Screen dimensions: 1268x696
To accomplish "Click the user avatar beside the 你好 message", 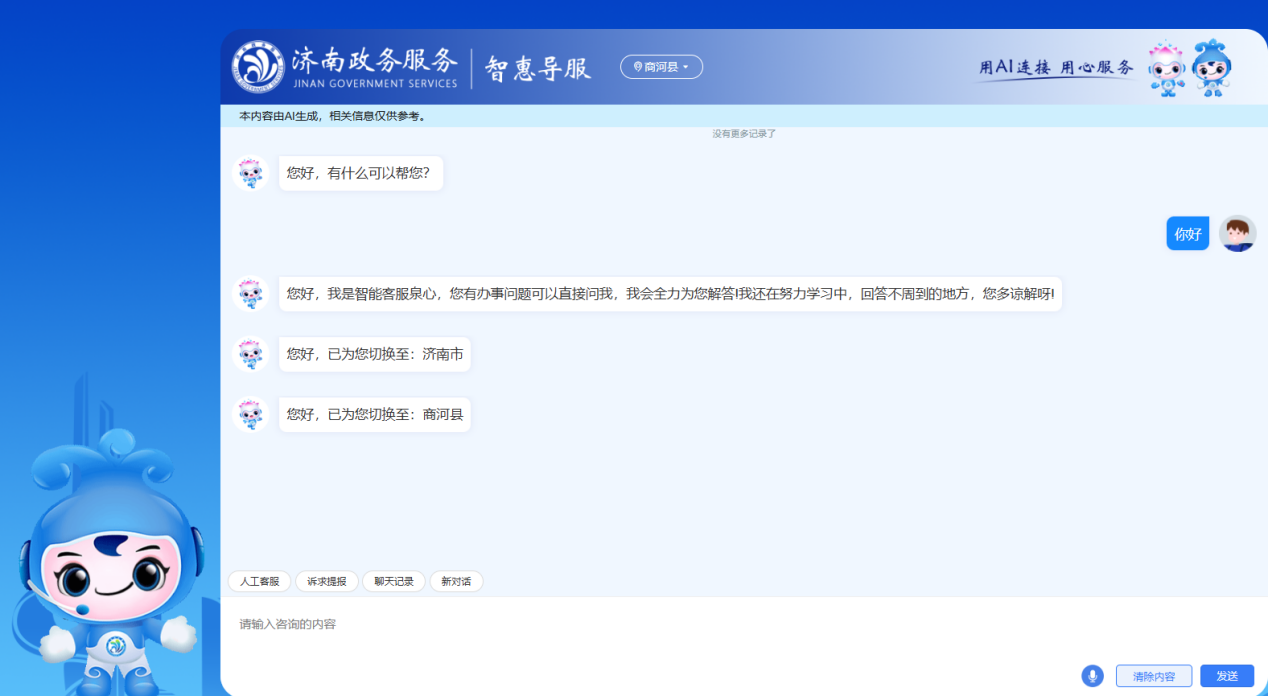I will click(x=1237, y=234).
